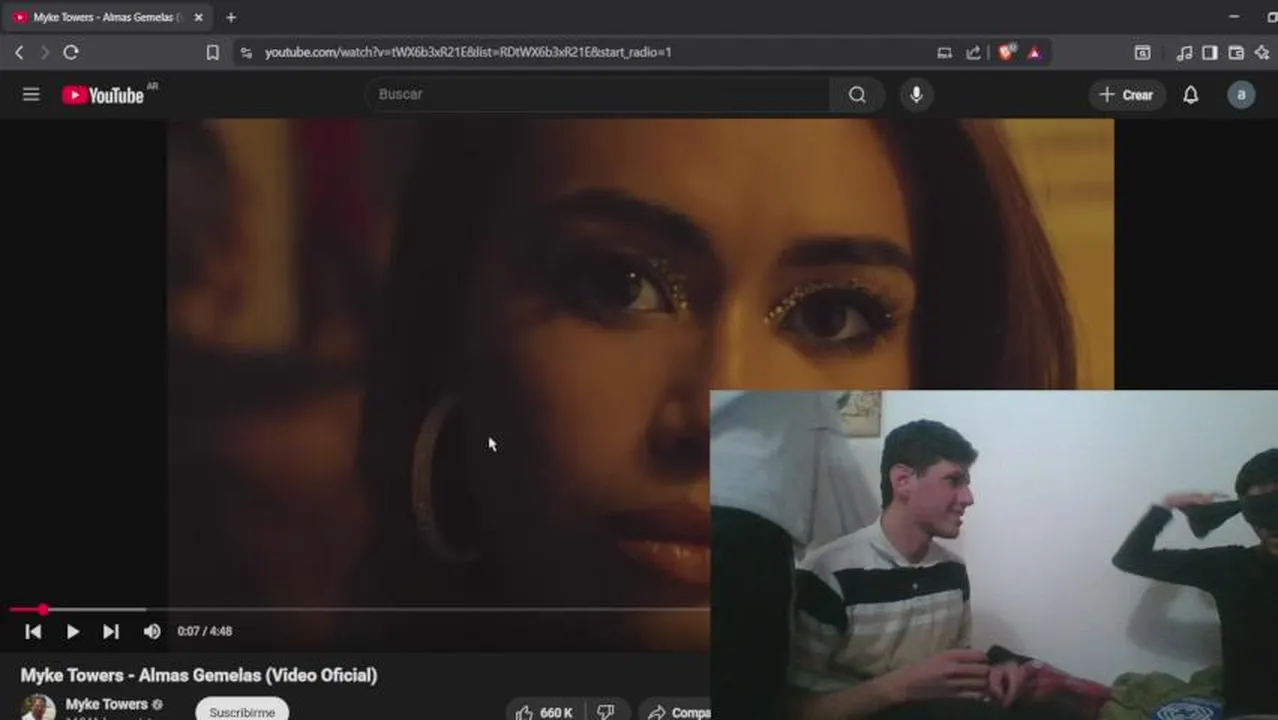
Task: Mute the video volume
Action: click(152, 632)
